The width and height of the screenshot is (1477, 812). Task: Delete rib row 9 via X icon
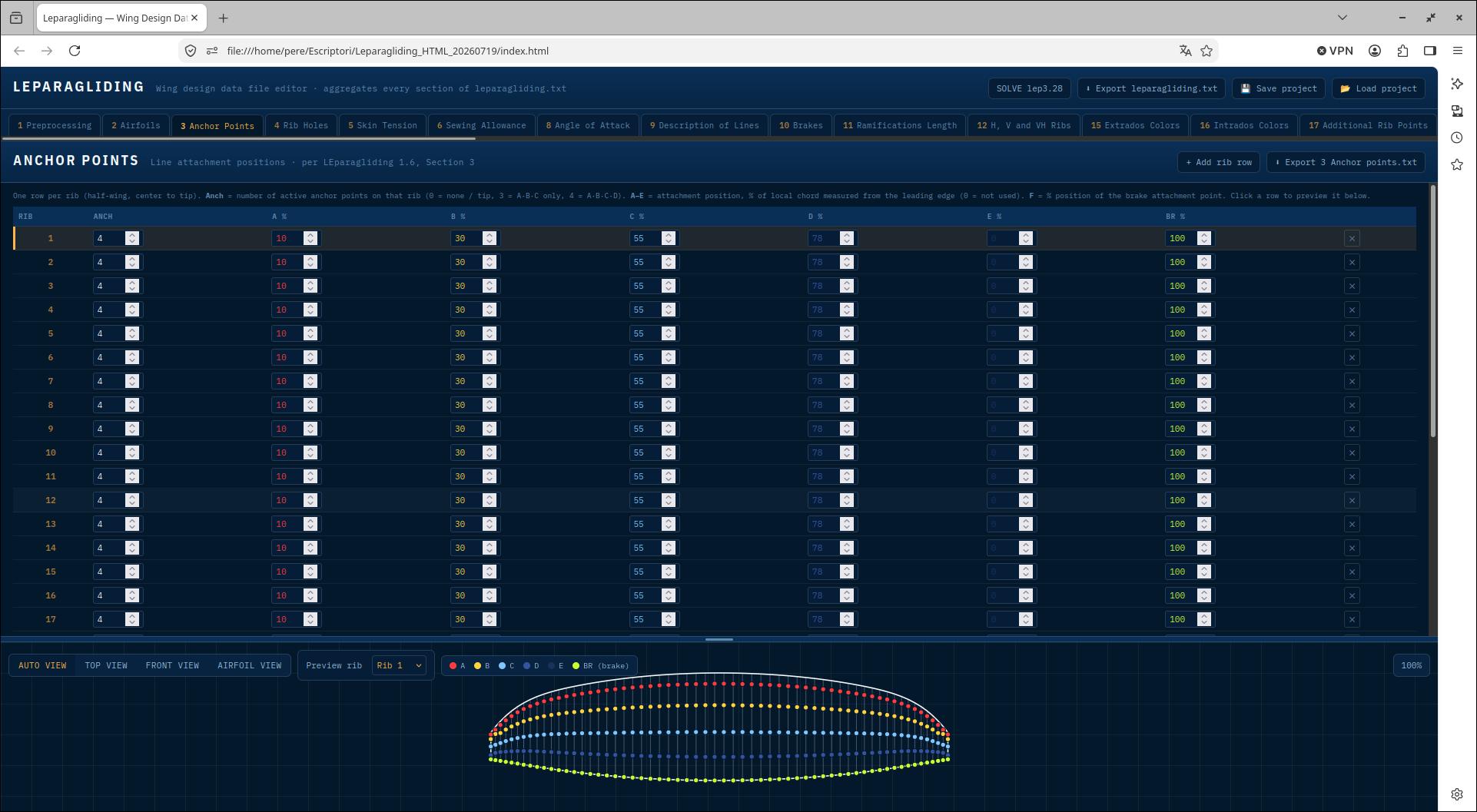(x=1352, y=429)
